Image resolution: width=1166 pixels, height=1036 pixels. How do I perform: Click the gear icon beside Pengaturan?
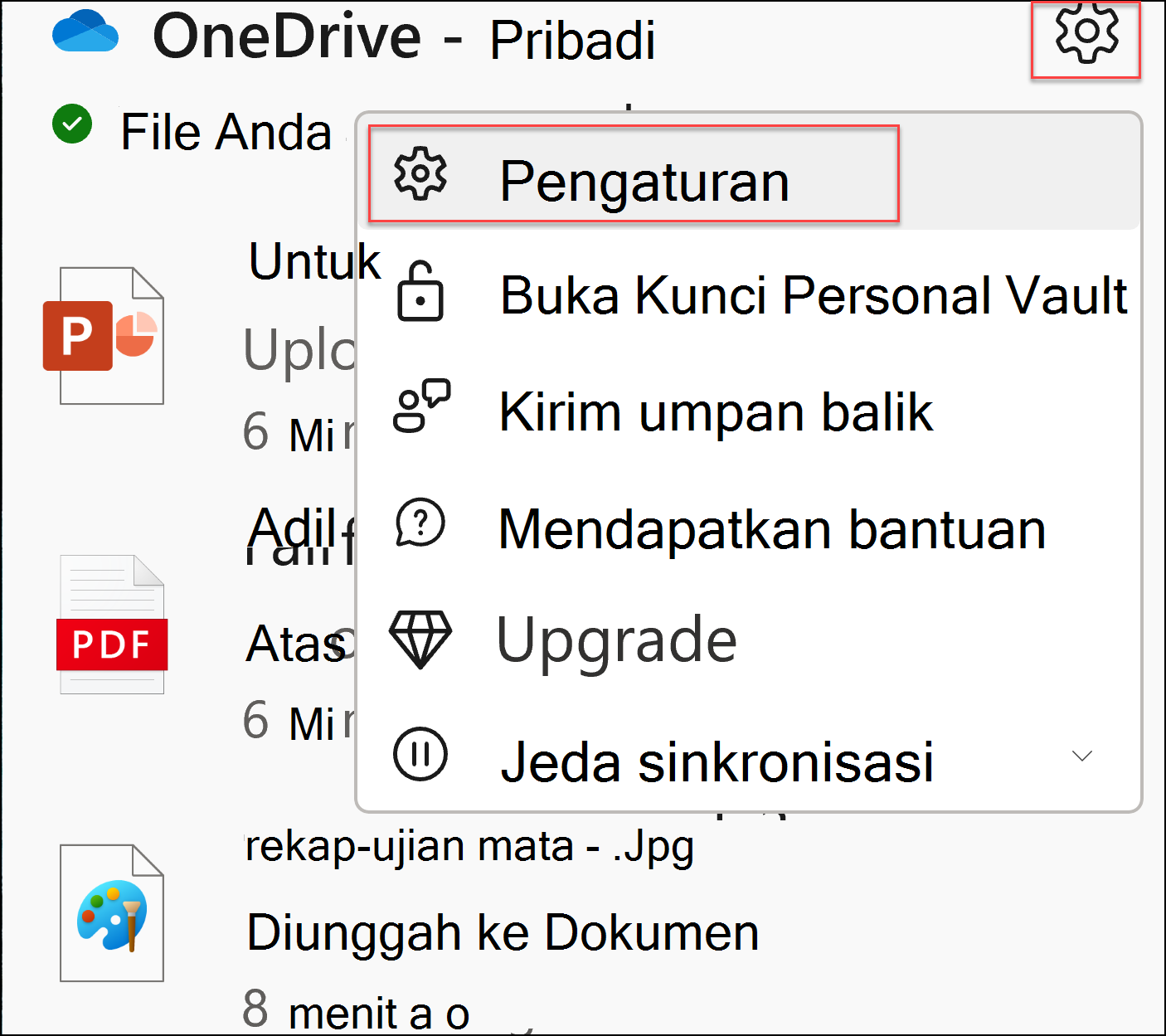(420, 173)
